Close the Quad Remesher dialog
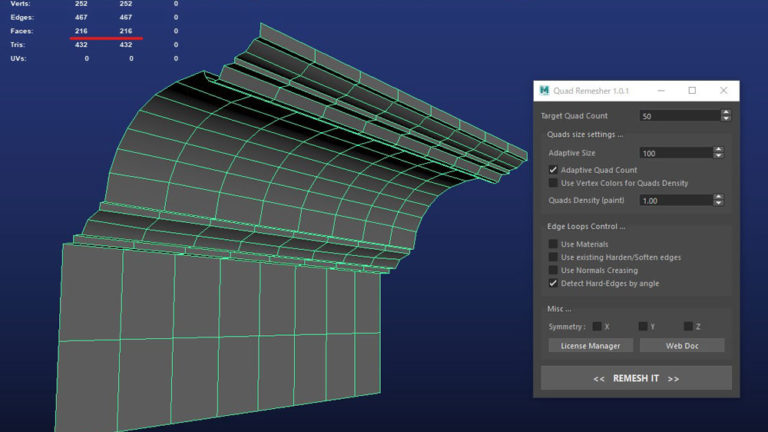Screen dimensions: 768x432 tap(723, 91)
